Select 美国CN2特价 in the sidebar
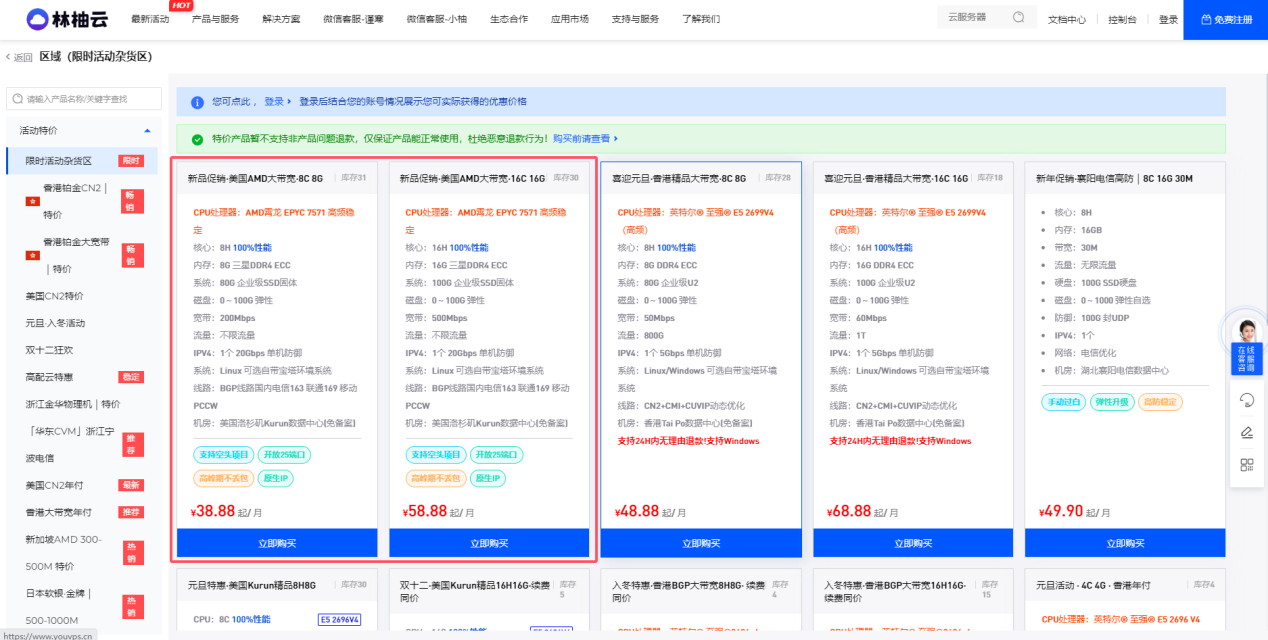This screenshot has height=640, width=1268. tap(55, 296)
